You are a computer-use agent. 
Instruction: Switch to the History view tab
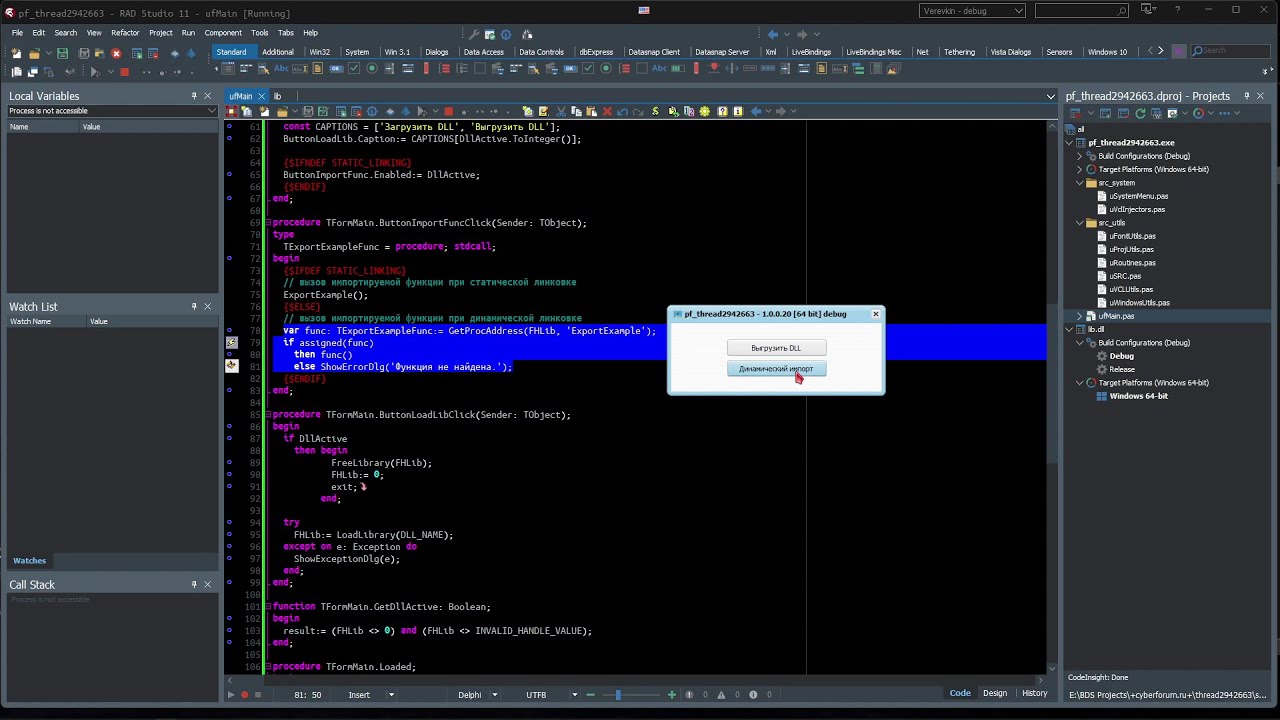[x=1034, y=693]
